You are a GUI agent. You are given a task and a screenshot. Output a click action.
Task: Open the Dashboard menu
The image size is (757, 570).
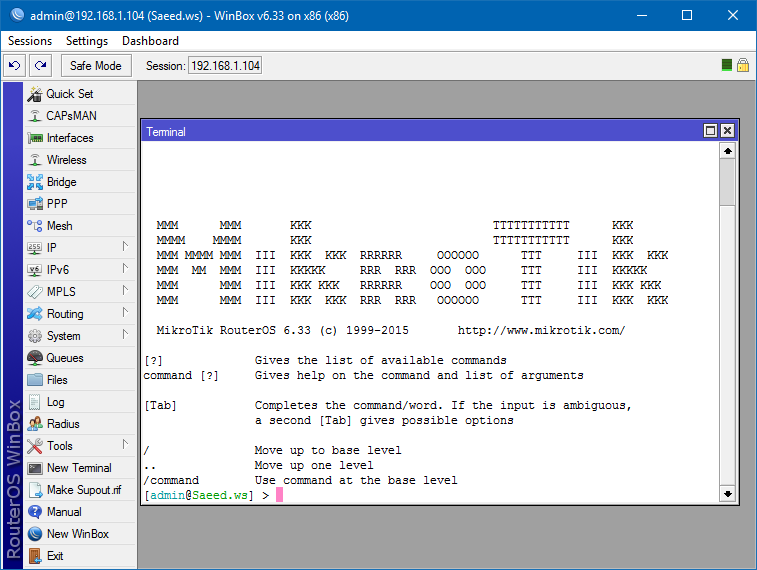tap(150, 41)
